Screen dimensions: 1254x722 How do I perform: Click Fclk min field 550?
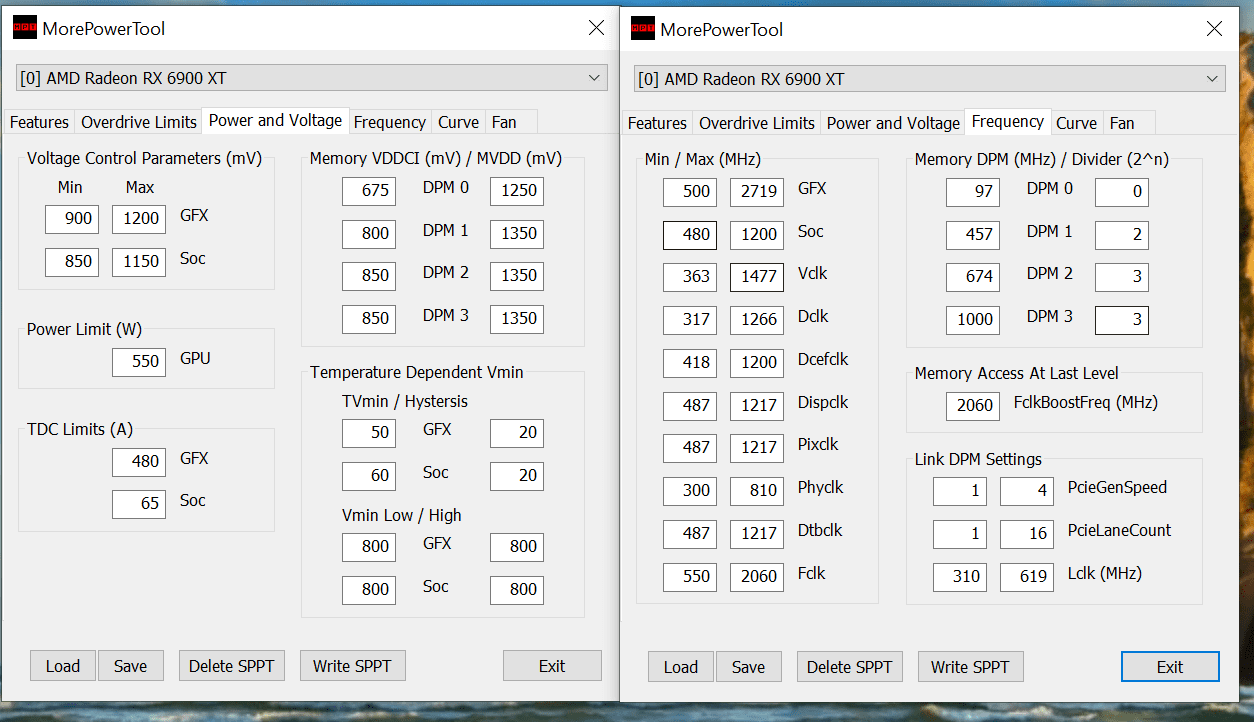(x=690, y=577)
